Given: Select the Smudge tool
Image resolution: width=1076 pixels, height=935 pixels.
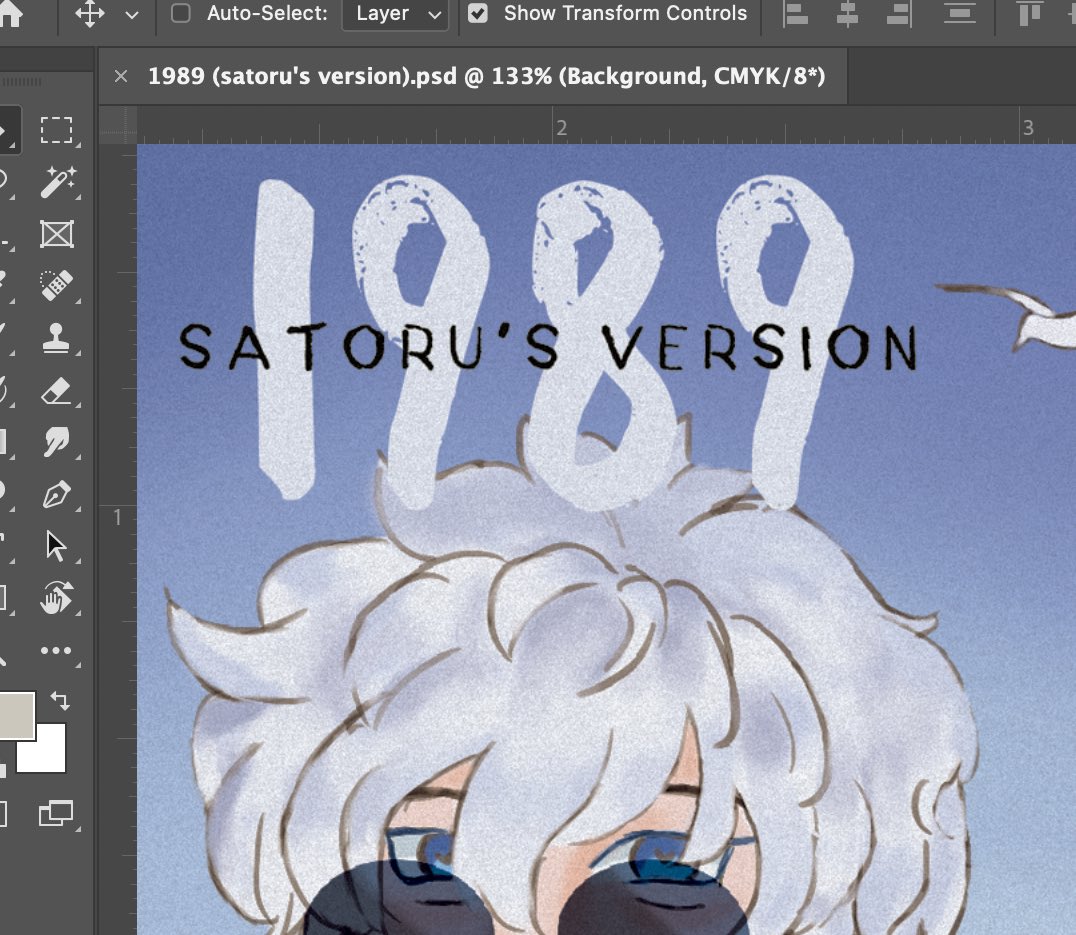Looking at the screenshot, I should pyautogui.click(x=56, y=442).
